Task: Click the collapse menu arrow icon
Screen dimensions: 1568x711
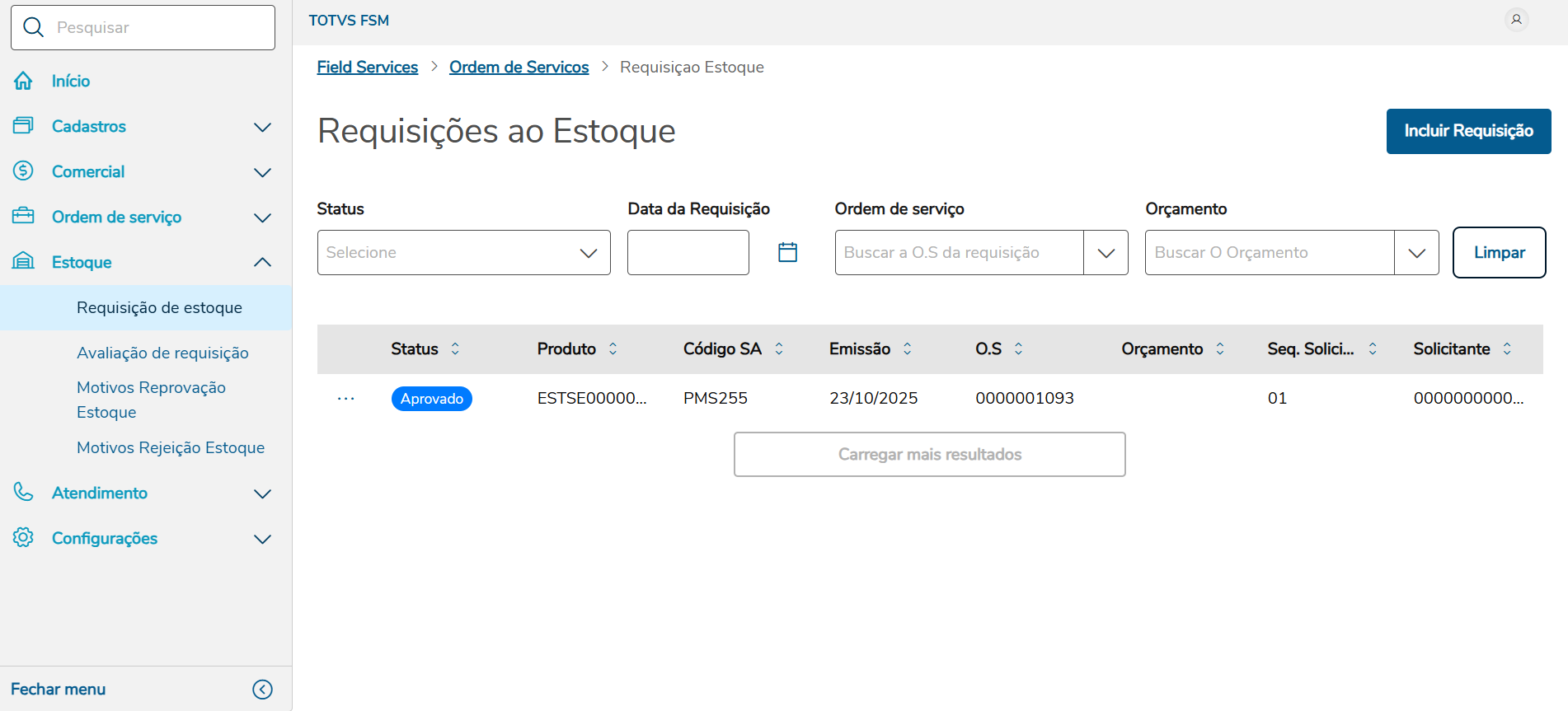Action: [262, 690]
